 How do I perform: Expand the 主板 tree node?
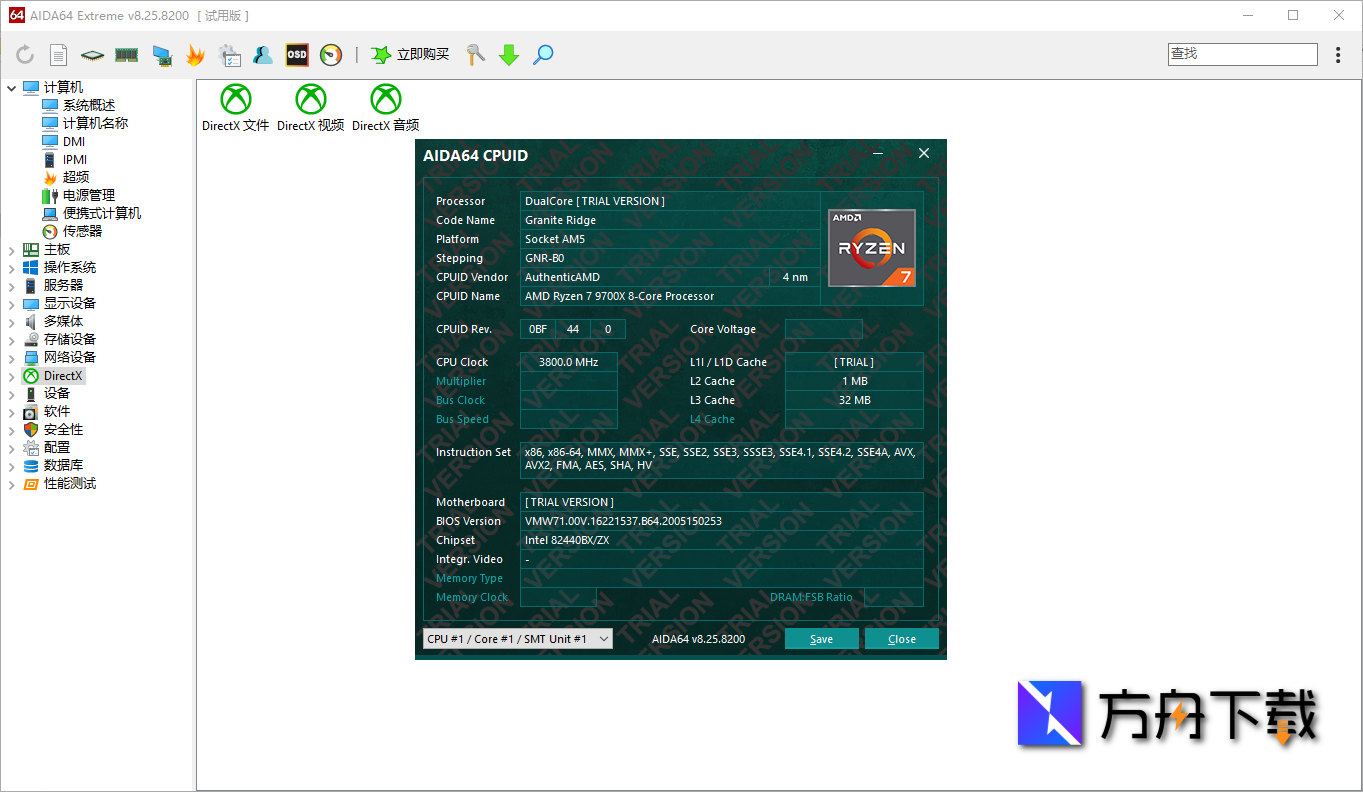(x=10, y=249)
